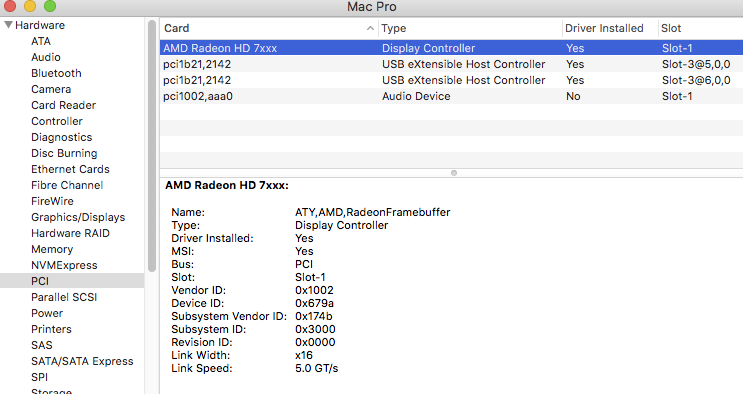Select SPI in the sidebar
The image size is (743, 394).
[x=39, y=377]
